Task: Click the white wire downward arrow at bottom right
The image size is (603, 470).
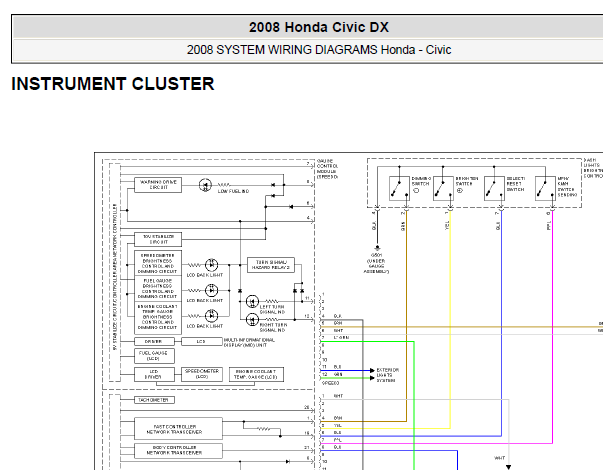Action: [509, 467]
